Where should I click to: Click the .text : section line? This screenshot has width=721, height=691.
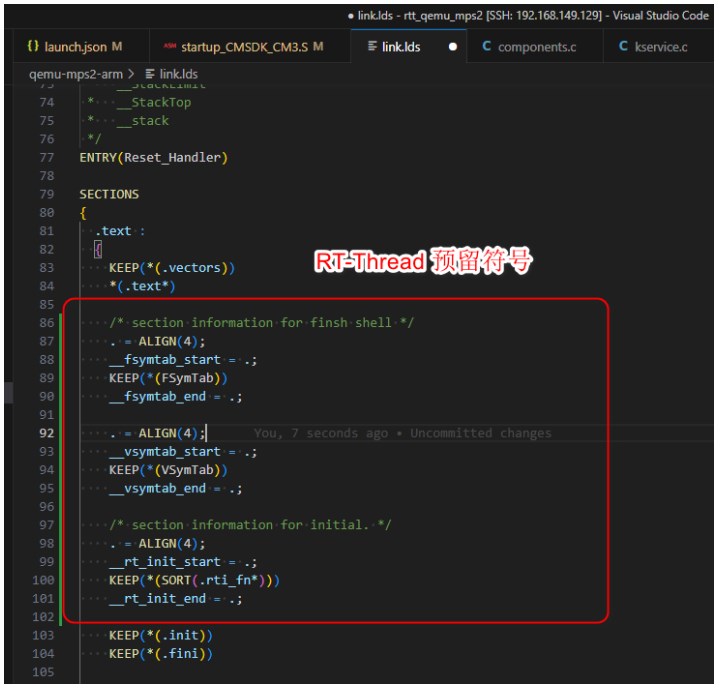click(120, 231)
